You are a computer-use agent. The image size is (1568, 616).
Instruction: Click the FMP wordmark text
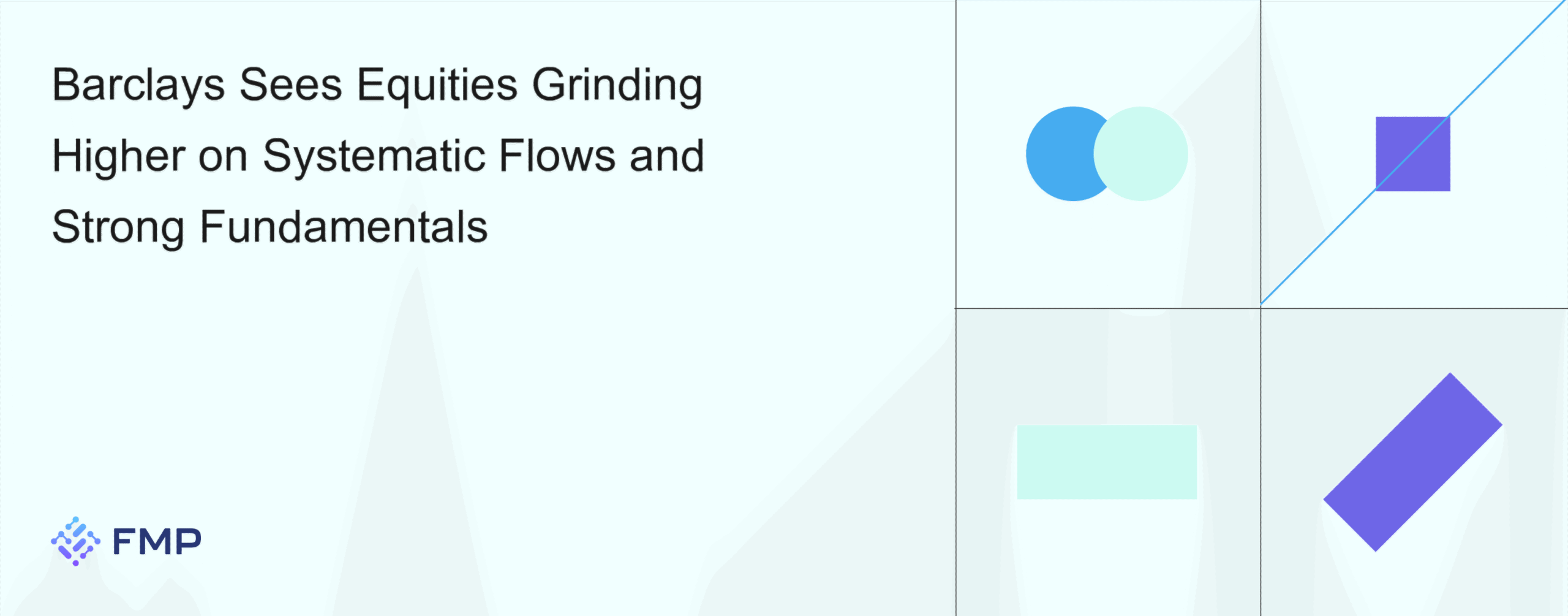pyautogui.click(x=157, y=542)
